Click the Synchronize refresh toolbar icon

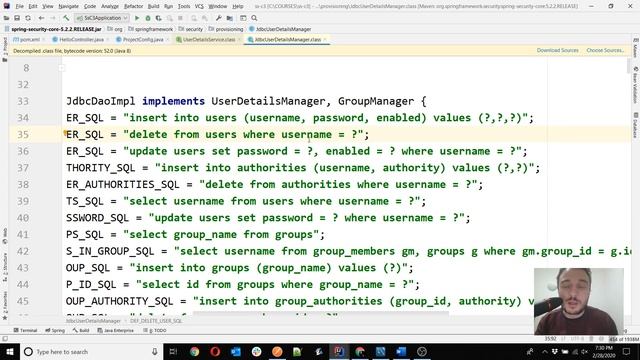pyautogui.click(x=28, y=18)
